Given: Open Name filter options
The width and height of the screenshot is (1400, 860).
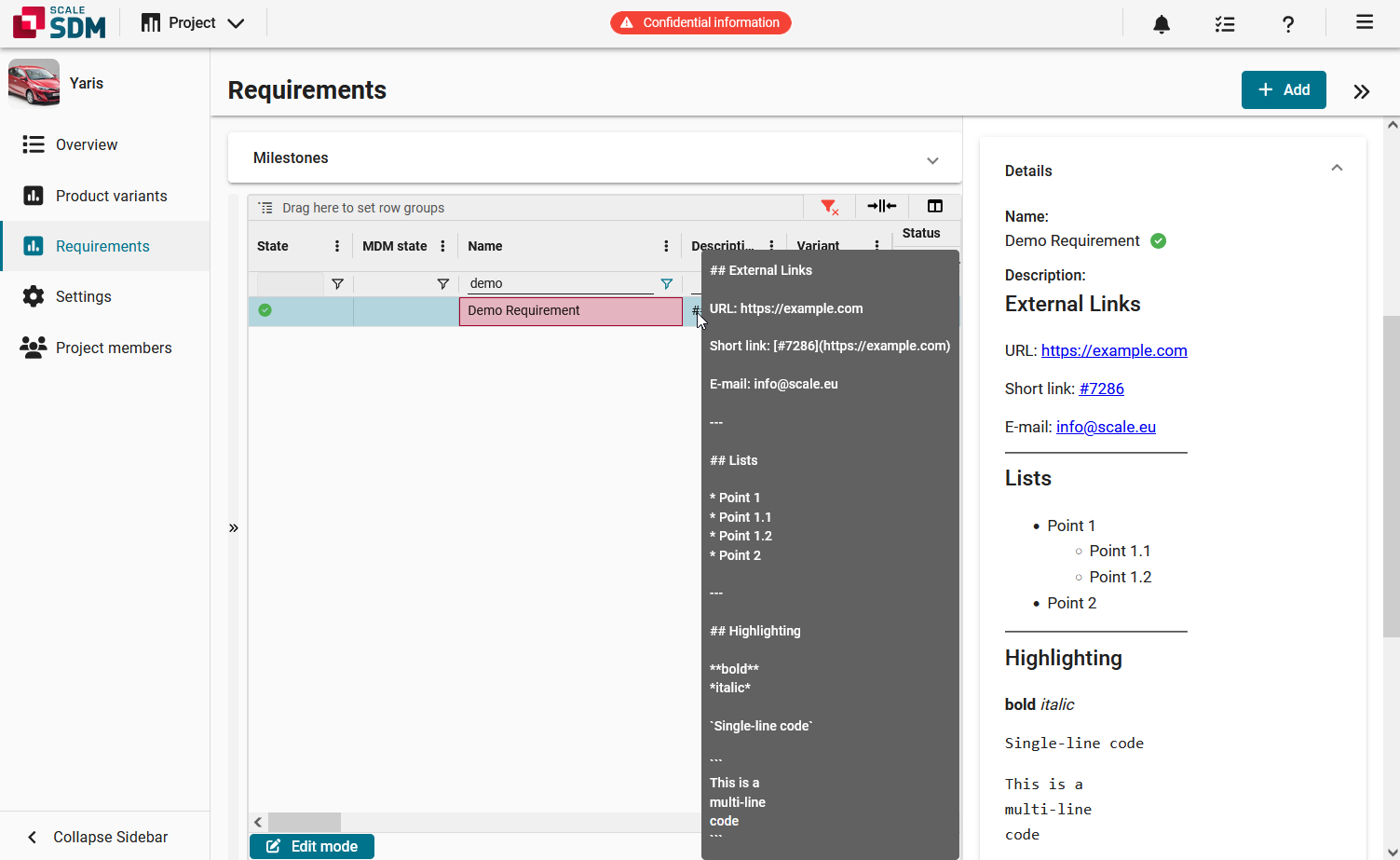Looking at the screenshot, I should tap(666, 284).
